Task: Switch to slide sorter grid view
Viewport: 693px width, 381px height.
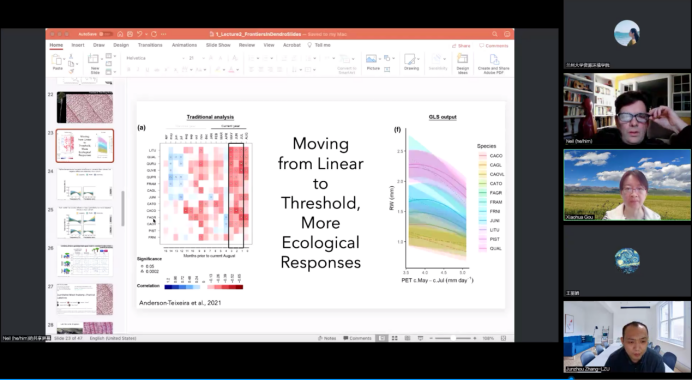Action: pos(395,338)
